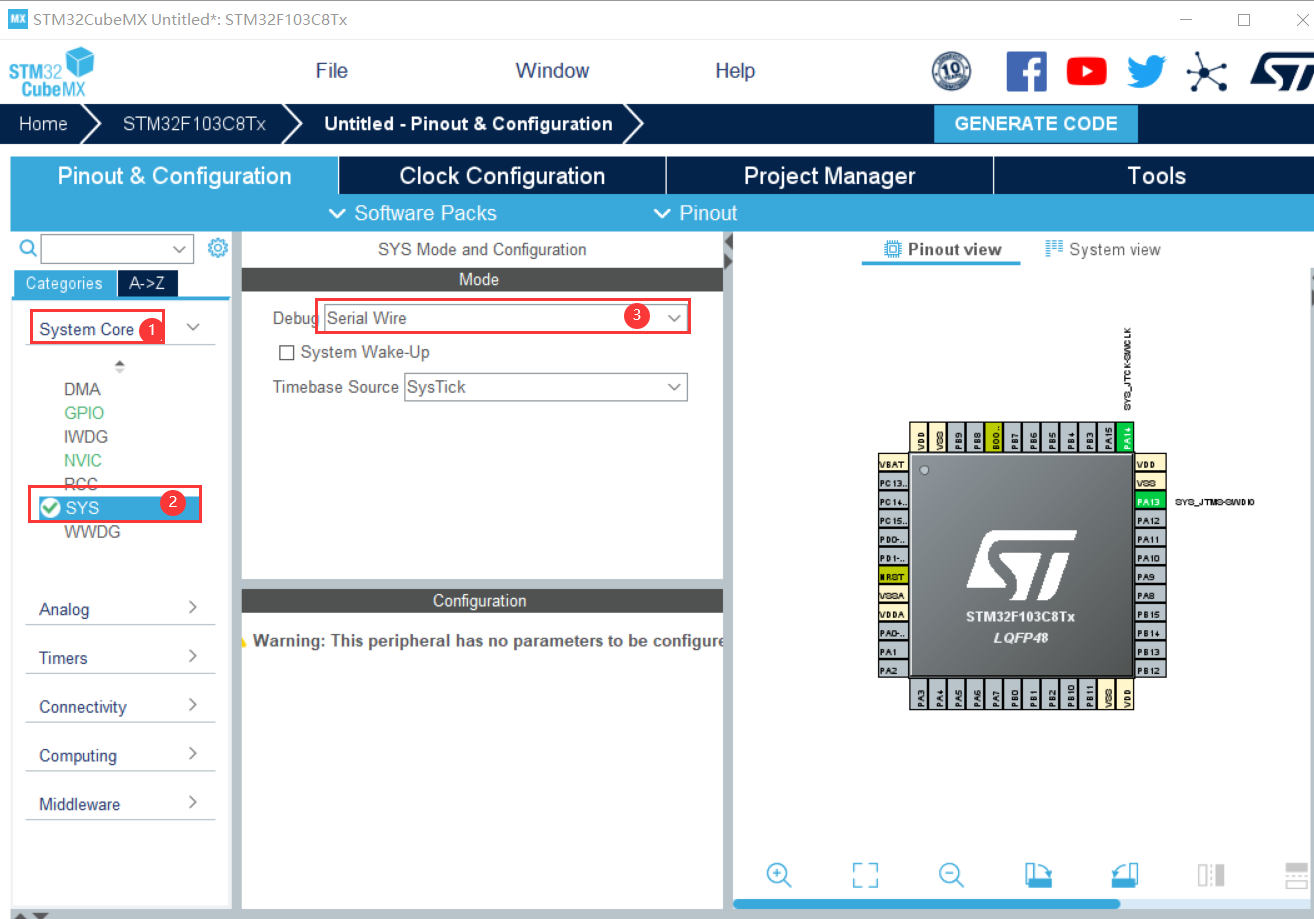Open the File menu

(332, 71)
